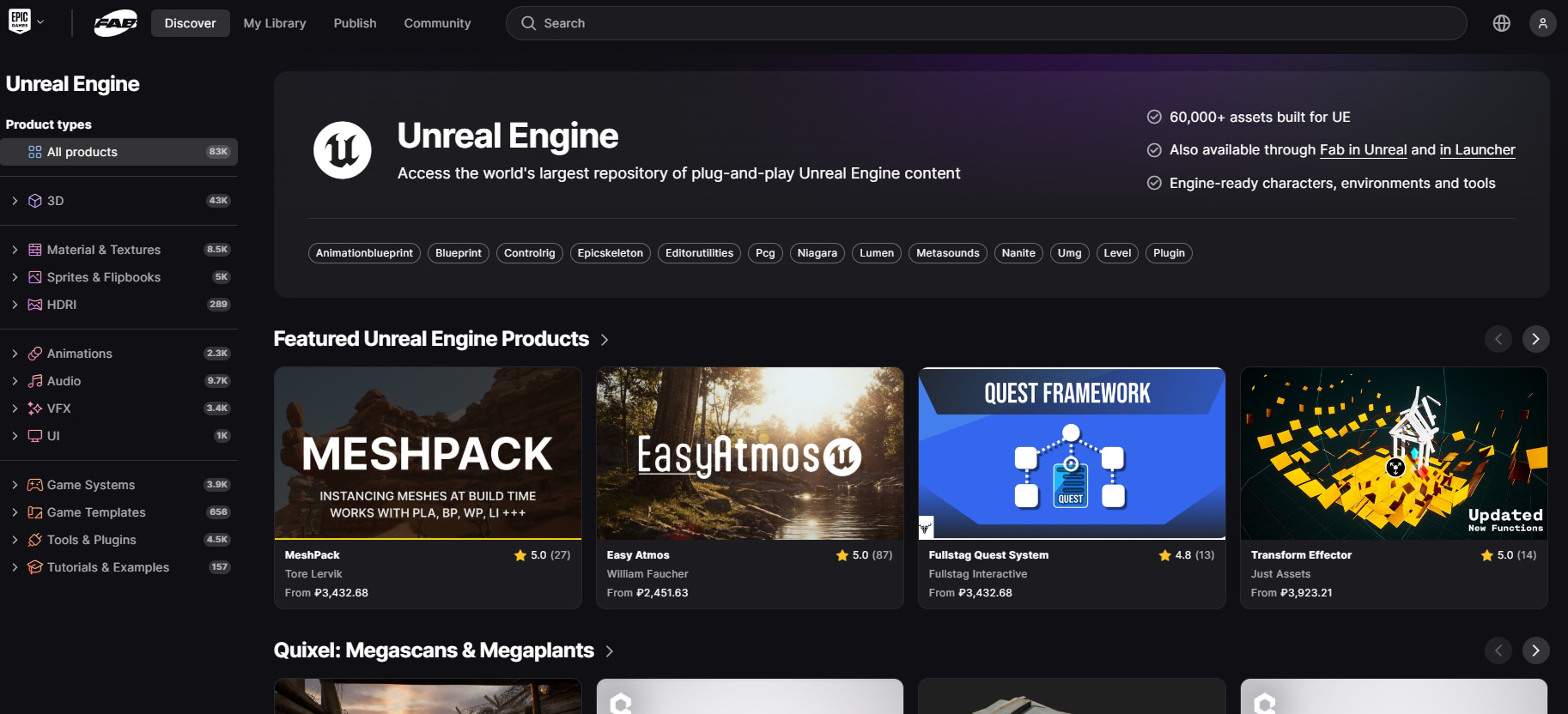Viewport: 1568px width, 714px height.
Task: Expand the UI category
Action: 15,436
